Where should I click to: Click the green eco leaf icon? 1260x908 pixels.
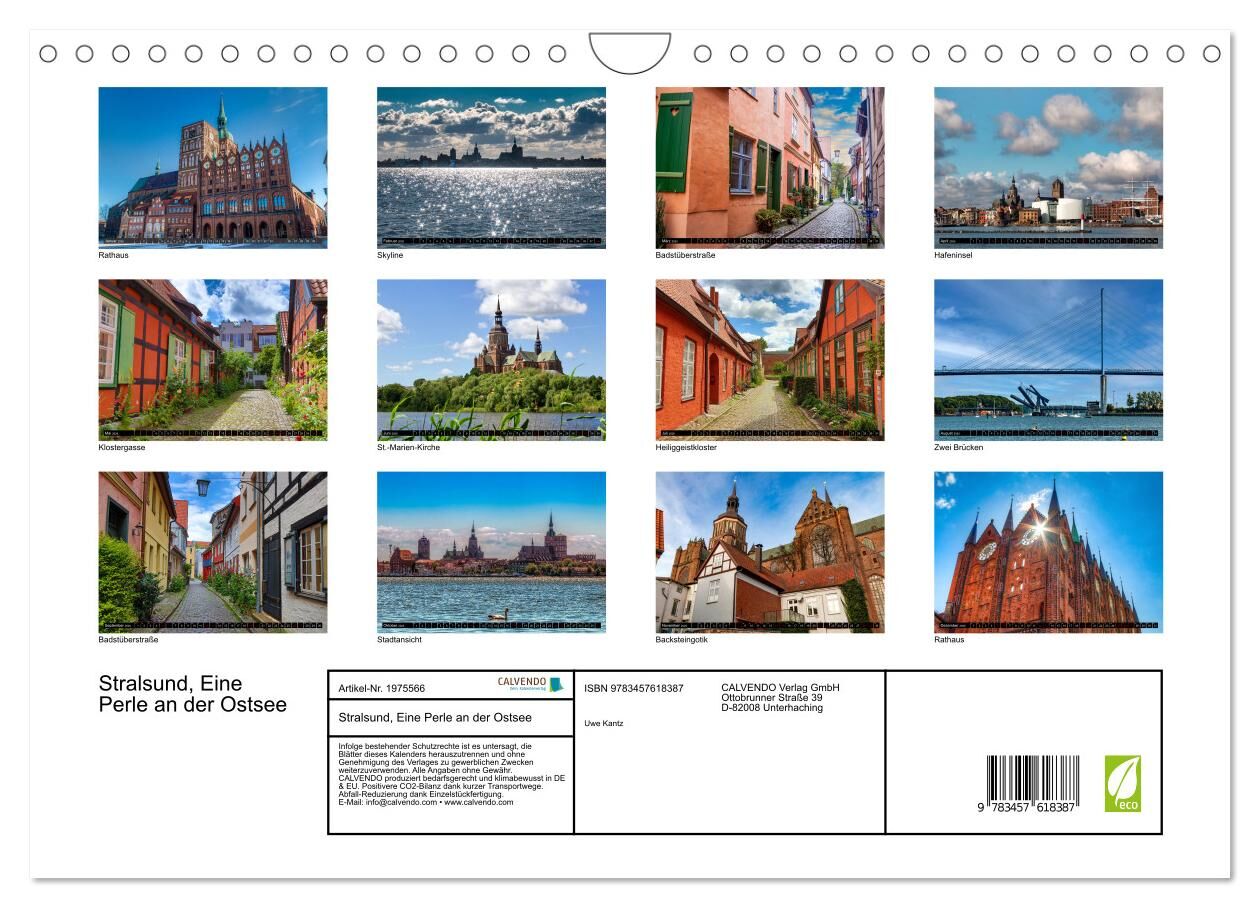point(1122,783)
